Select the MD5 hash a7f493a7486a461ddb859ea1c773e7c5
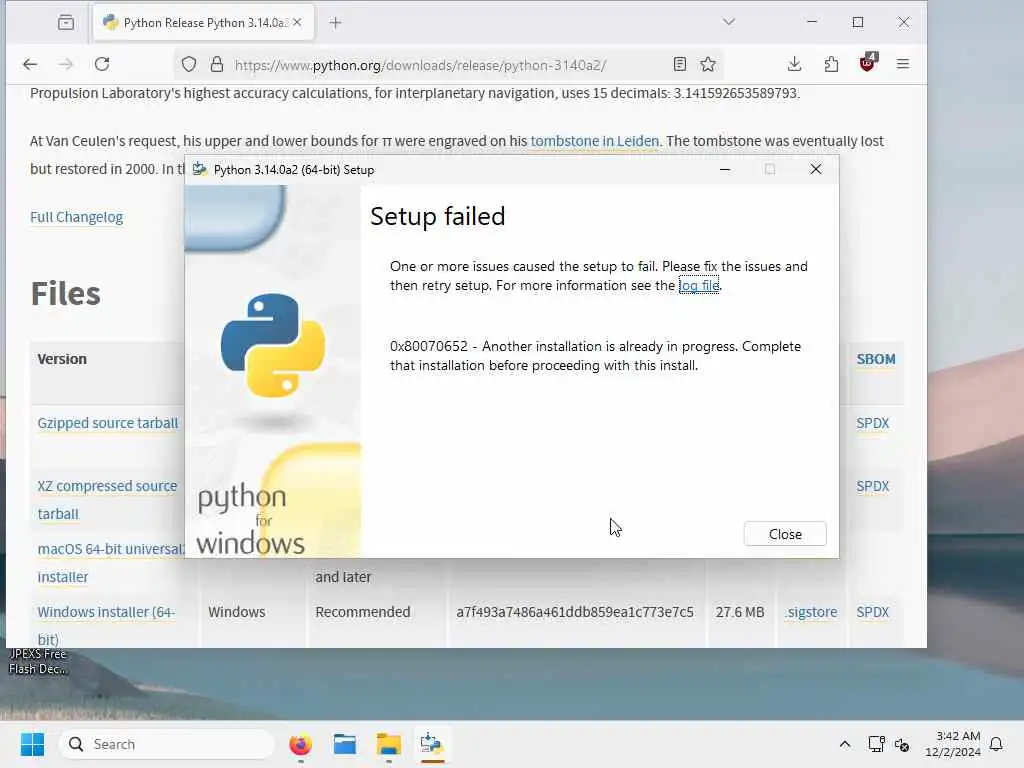Viewport: 1024px width, 768px height. point(575,612)
